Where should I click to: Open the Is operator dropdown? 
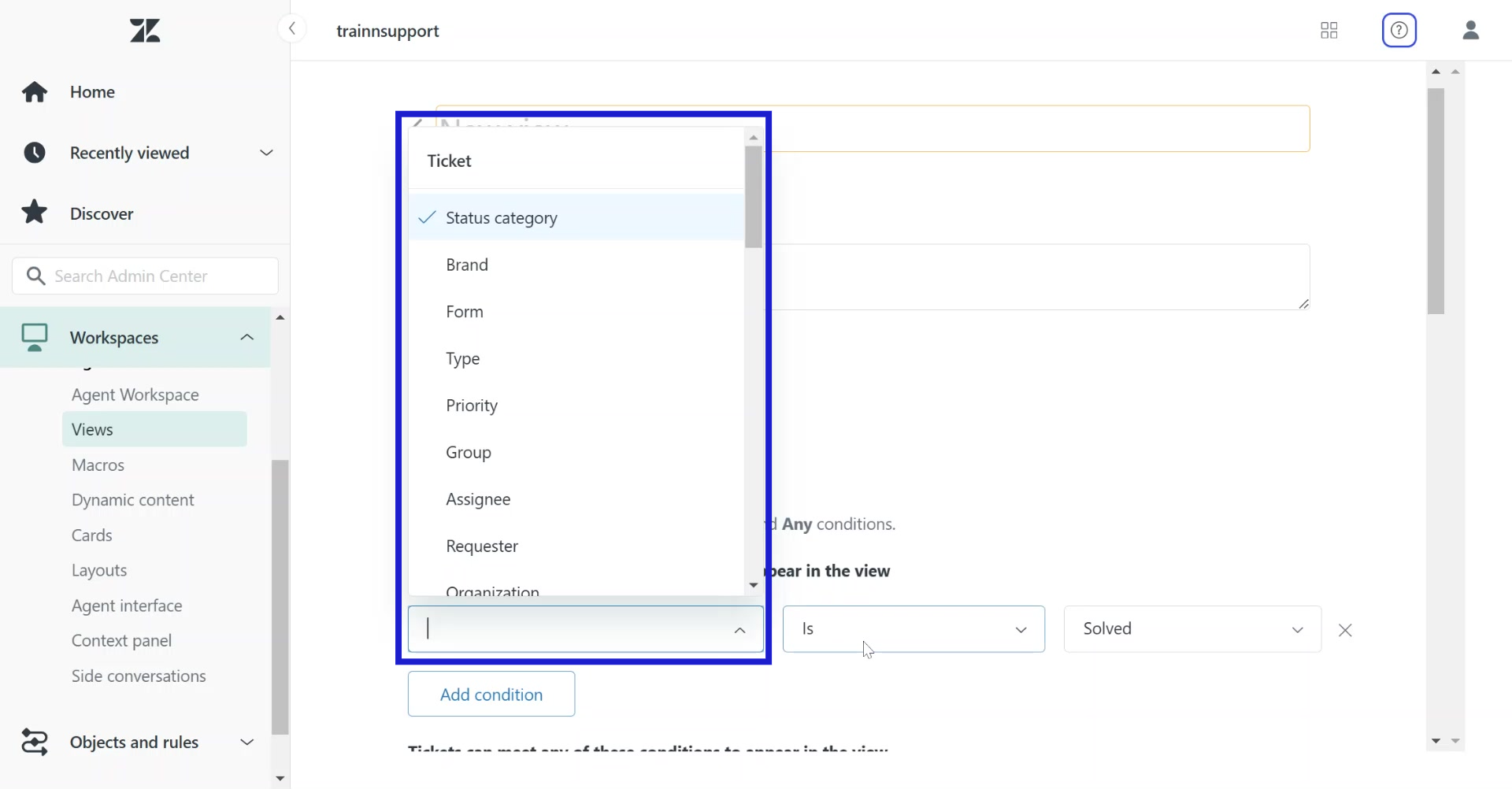click(x=913, y=629)
